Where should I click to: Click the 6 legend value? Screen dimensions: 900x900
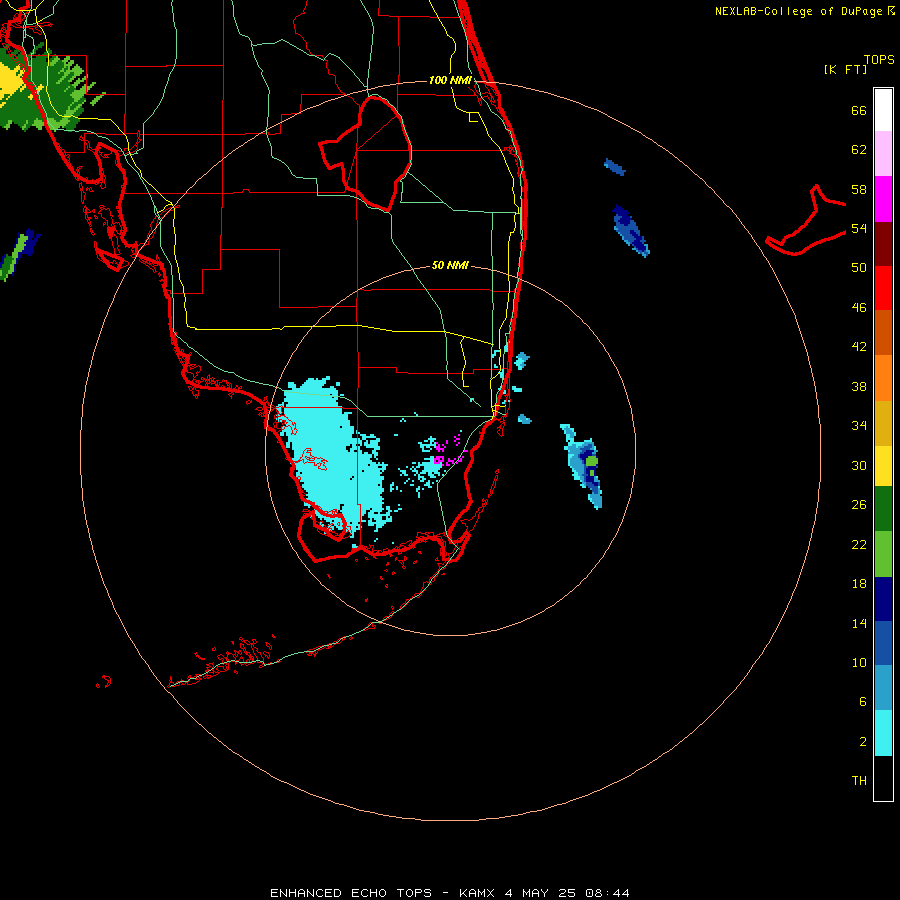point(863,702)
